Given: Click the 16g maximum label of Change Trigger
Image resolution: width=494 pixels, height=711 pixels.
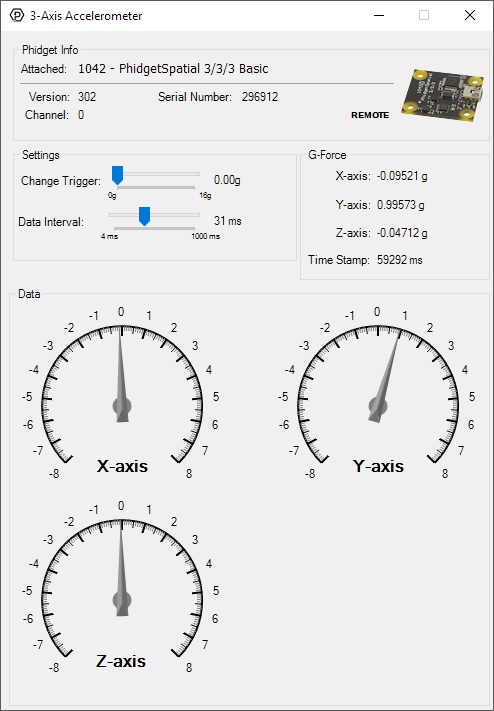Looking at the screenshot, I should (205, 195).
